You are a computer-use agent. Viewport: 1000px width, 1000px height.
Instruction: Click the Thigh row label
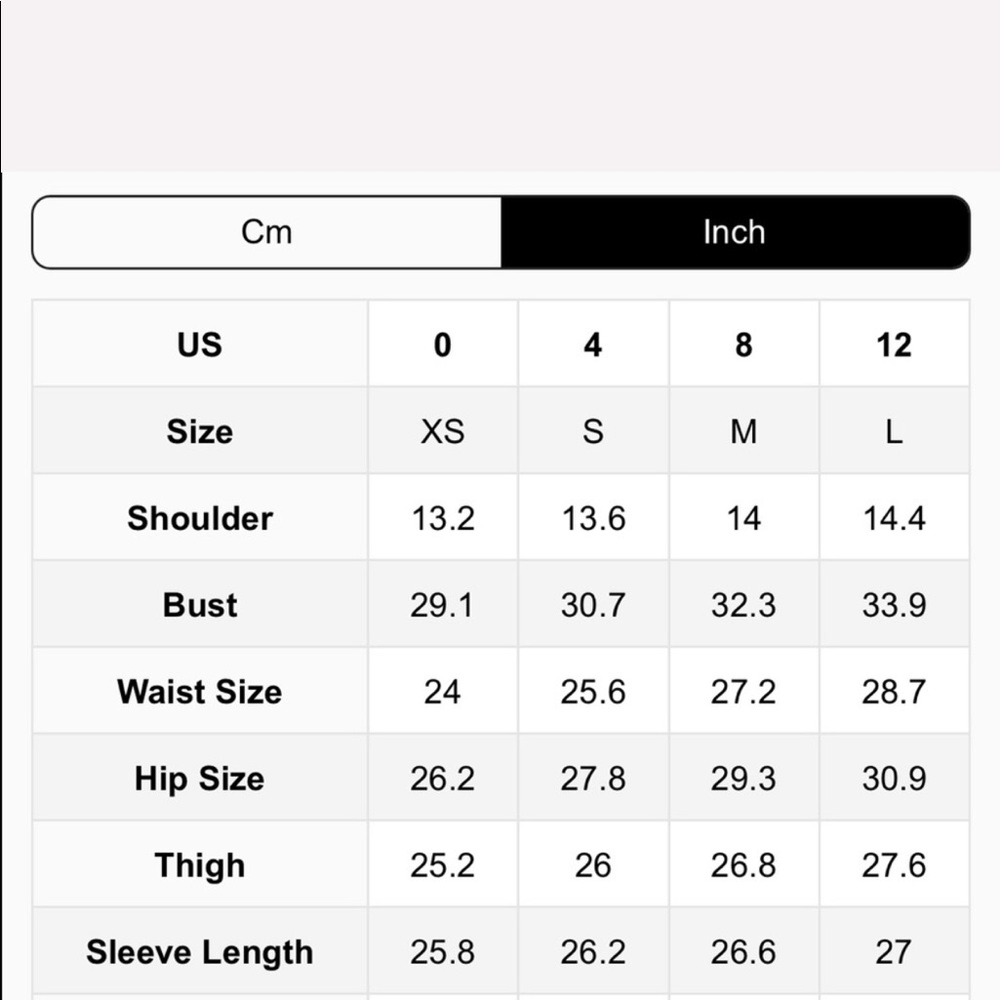point(200,866)
